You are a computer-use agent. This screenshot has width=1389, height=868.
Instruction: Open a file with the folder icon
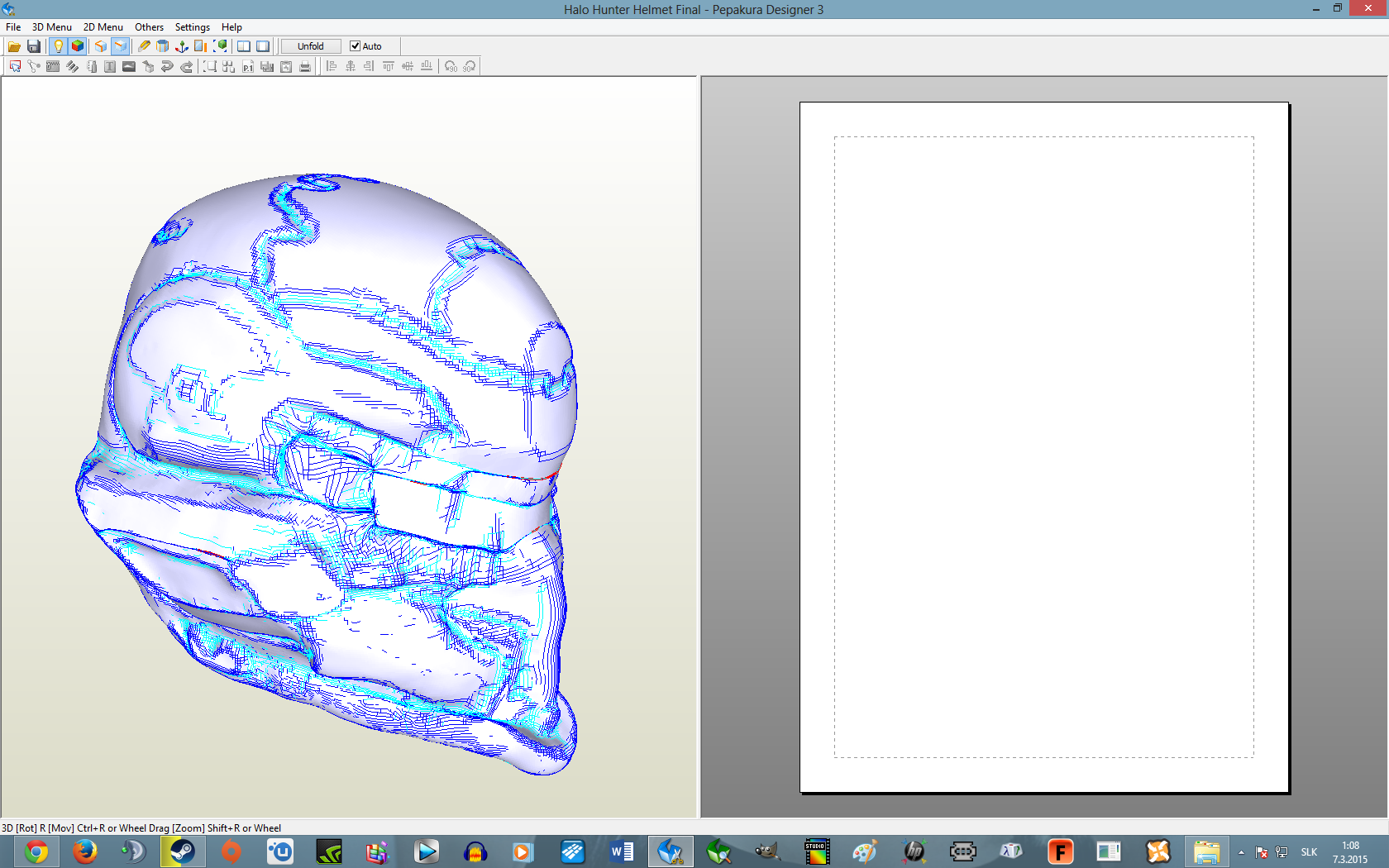click(x=14, y=46)
